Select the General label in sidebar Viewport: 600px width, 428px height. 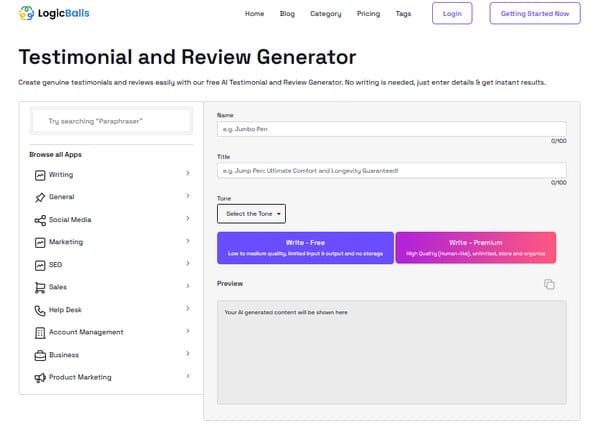pos(62,197)
